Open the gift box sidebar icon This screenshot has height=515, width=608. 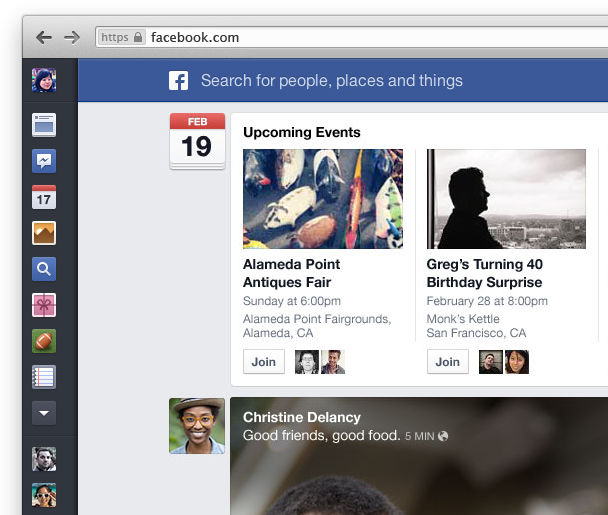(44, 305)
